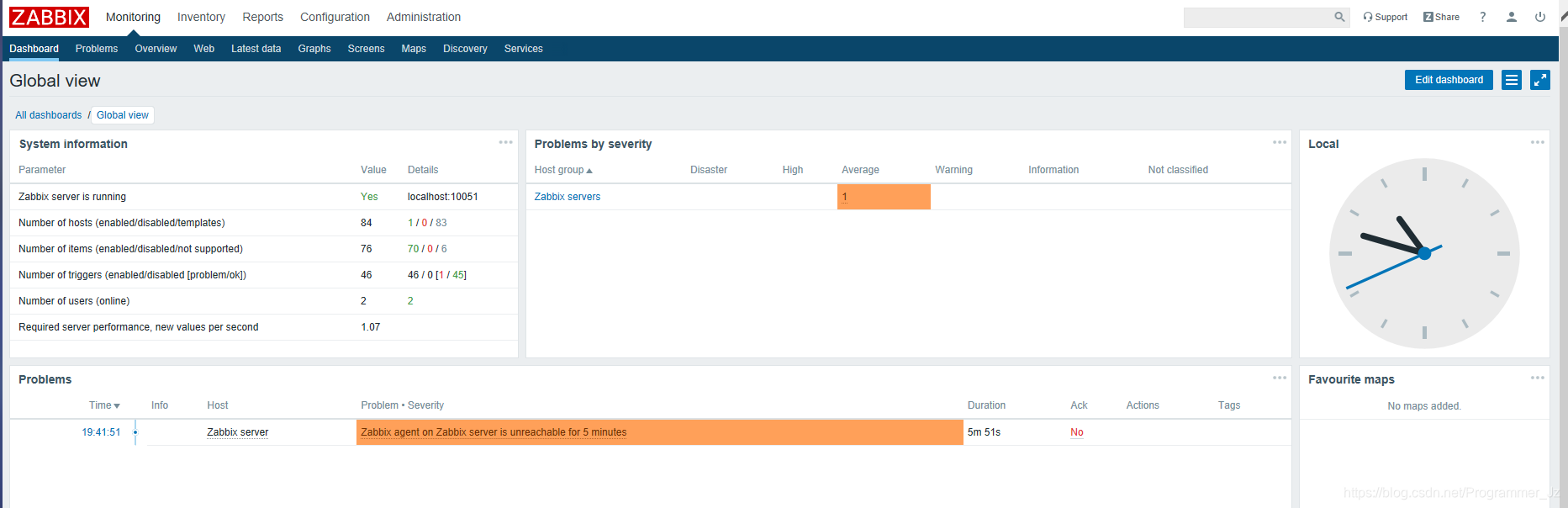This screenshot has width=1568, height=508.
Task: Click the enabled items count 70
Action: pos(413,249)
